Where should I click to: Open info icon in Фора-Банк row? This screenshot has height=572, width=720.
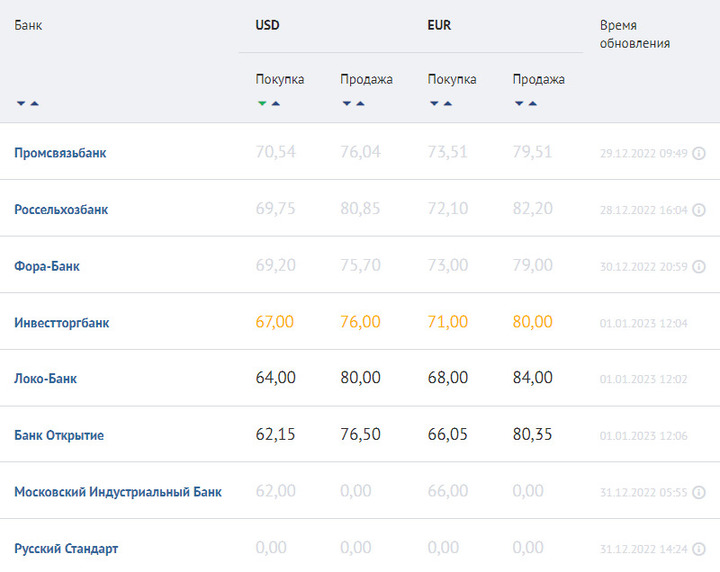699,267
